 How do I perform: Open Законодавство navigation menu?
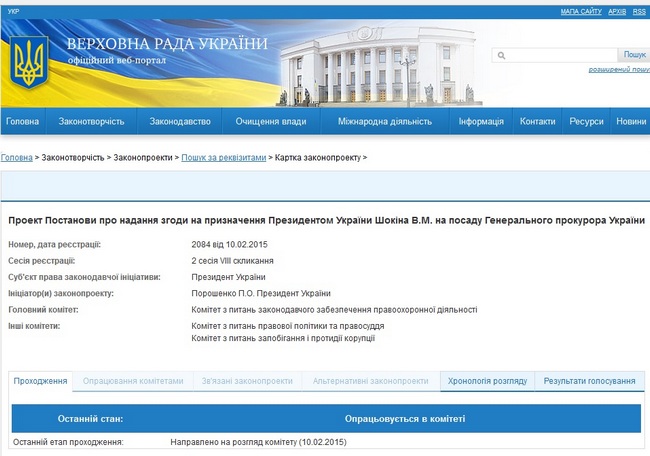[180, 121]
